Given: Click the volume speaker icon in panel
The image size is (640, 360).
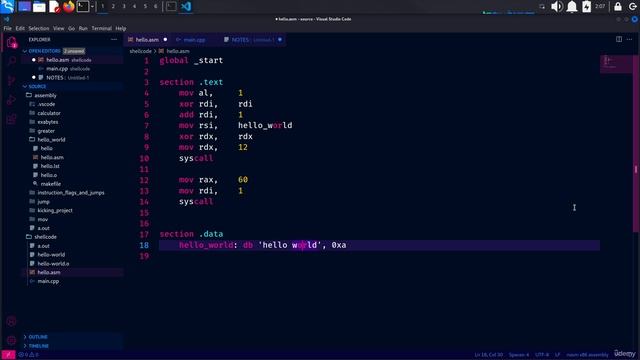Looking at the screenshot, I should pos(556,7).
